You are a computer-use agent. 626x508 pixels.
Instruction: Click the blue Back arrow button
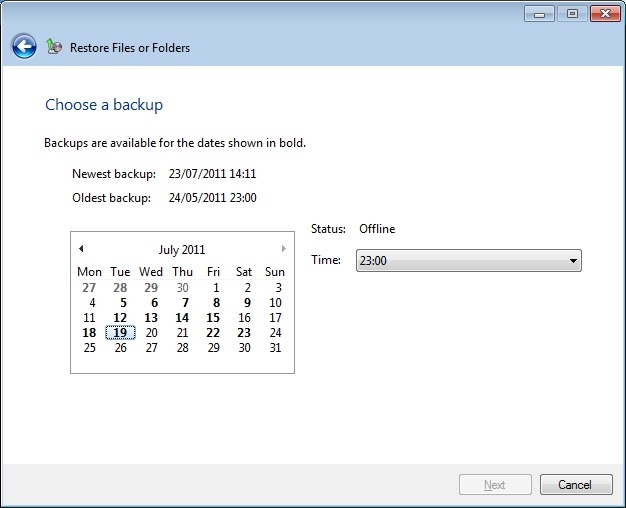coord(24,46)
